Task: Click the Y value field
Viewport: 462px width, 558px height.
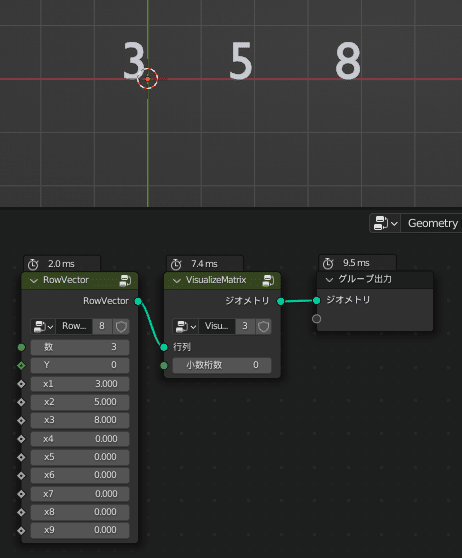Action: click(x=80, y=365)
